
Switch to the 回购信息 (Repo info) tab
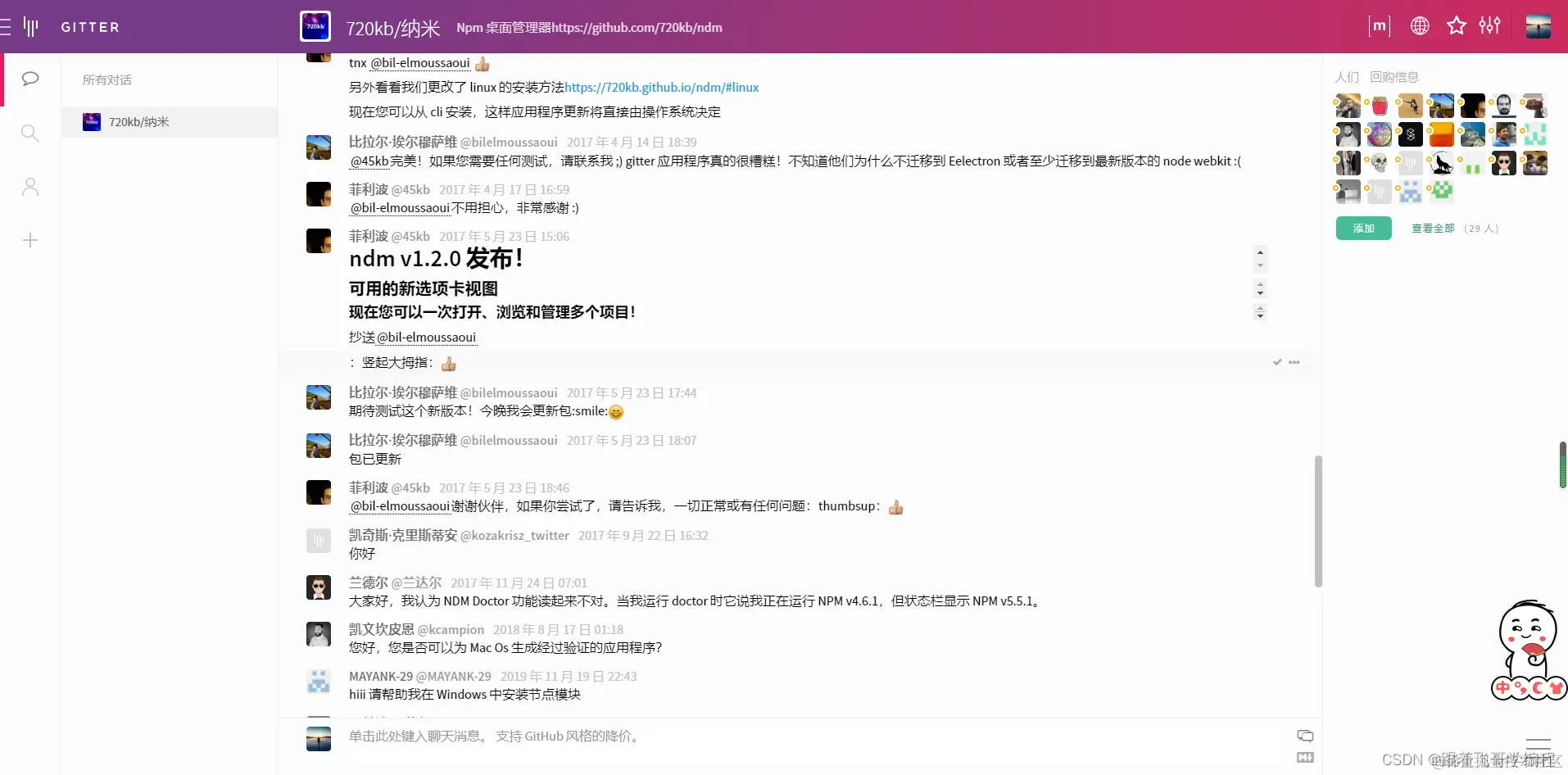click(x=1394, y=77)
